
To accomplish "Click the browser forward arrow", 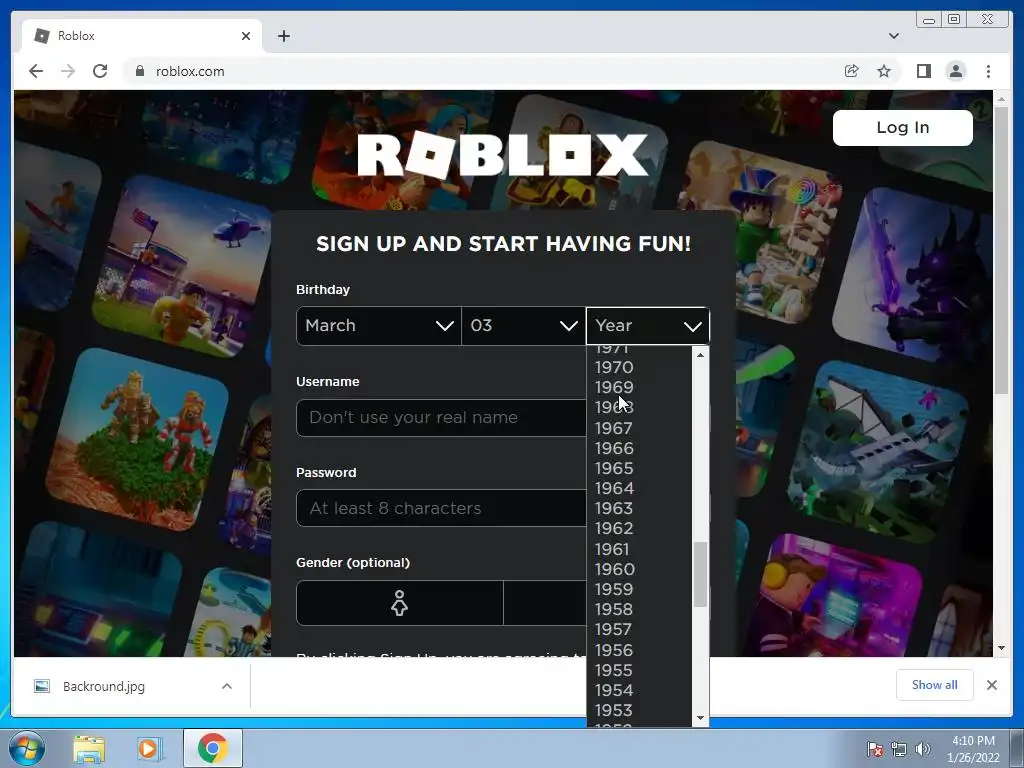I will pos(68,71).
